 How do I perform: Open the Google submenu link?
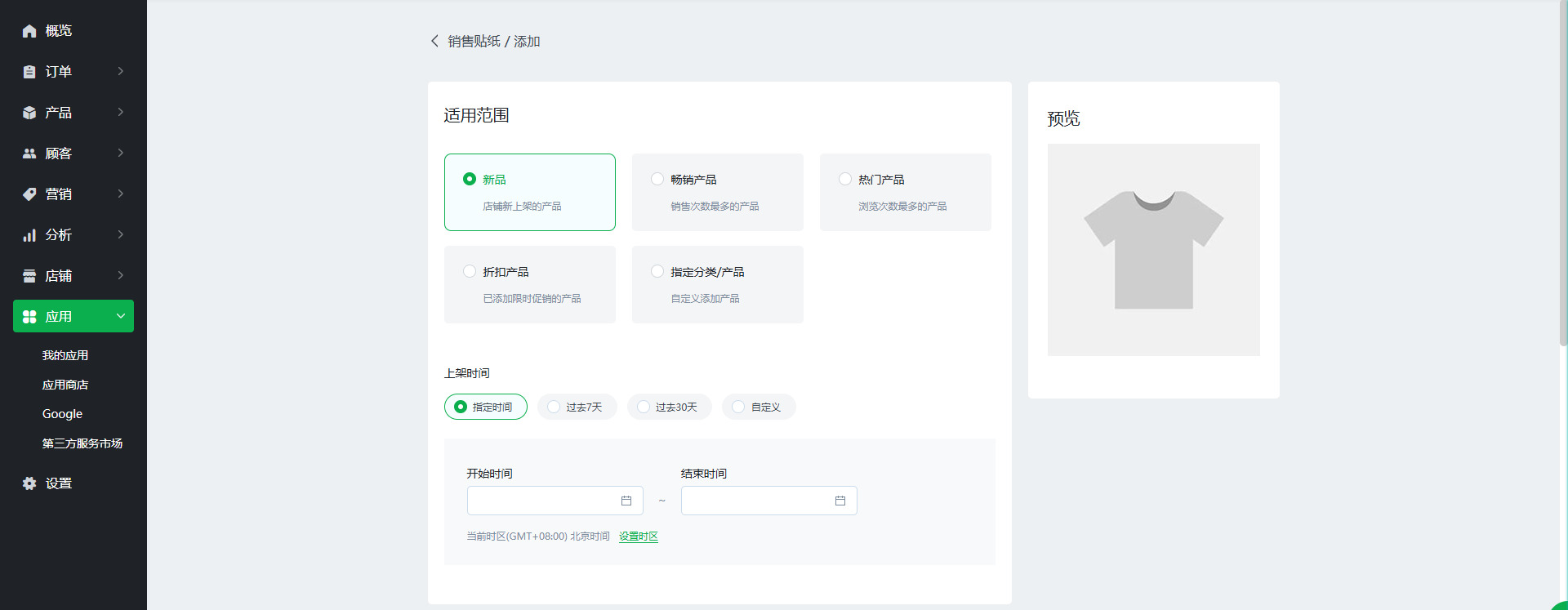[x=62, y=414]
